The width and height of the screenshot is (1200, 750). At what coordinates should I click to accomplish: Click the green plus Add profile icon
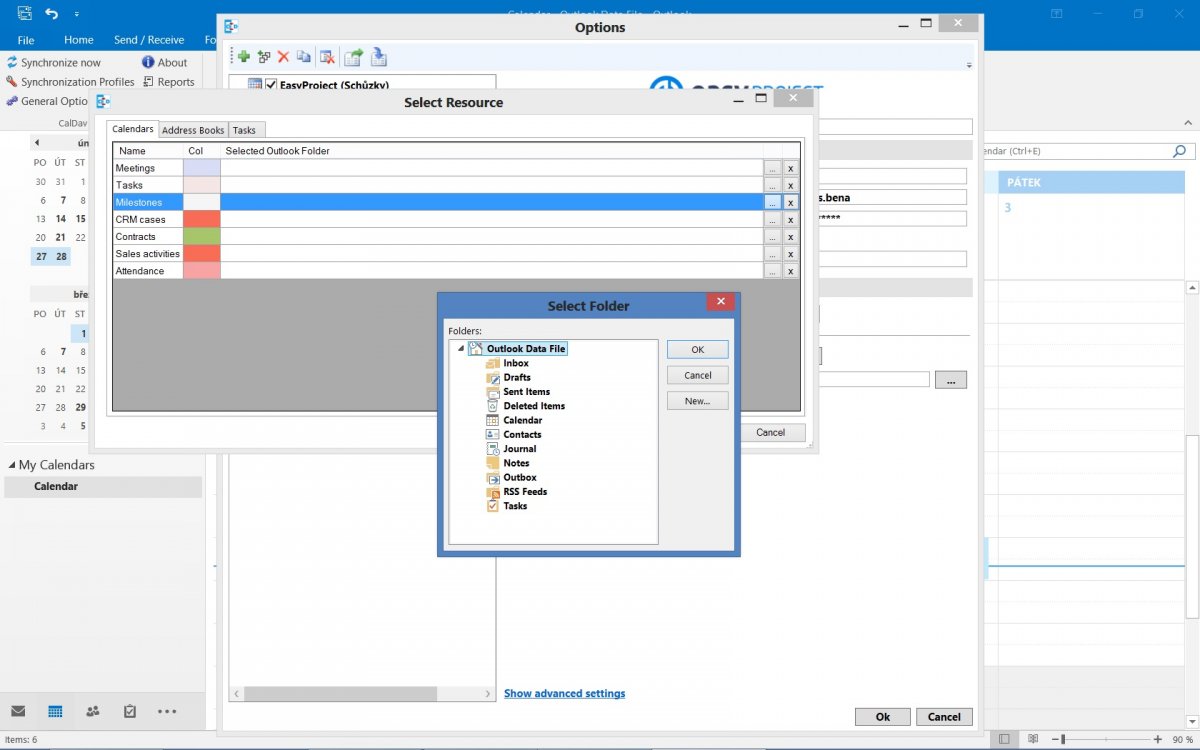243,57
